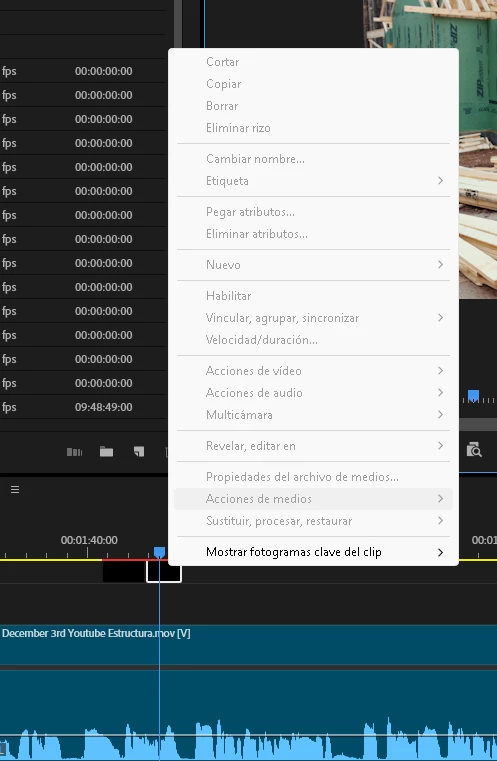Expand the Etiqueta submenu
The image size is (497, 761).
pyautogui.click(x=313, y=181)
